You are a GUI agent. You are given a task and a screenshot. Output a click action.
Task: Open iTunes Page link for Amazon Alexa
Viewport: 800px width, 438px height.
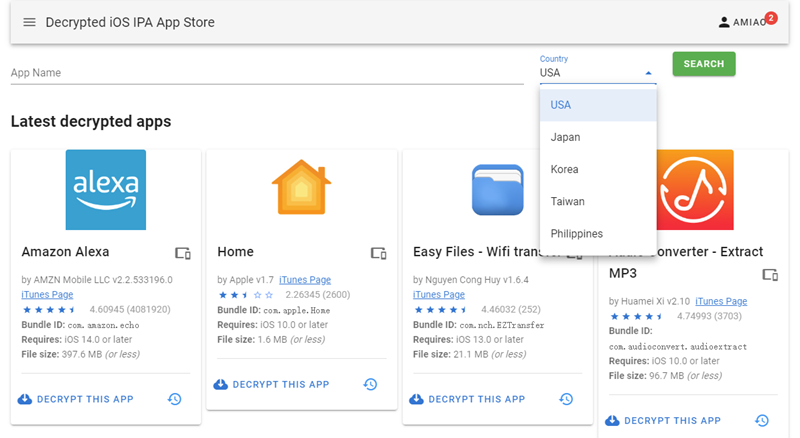click(x=47, y=295)
